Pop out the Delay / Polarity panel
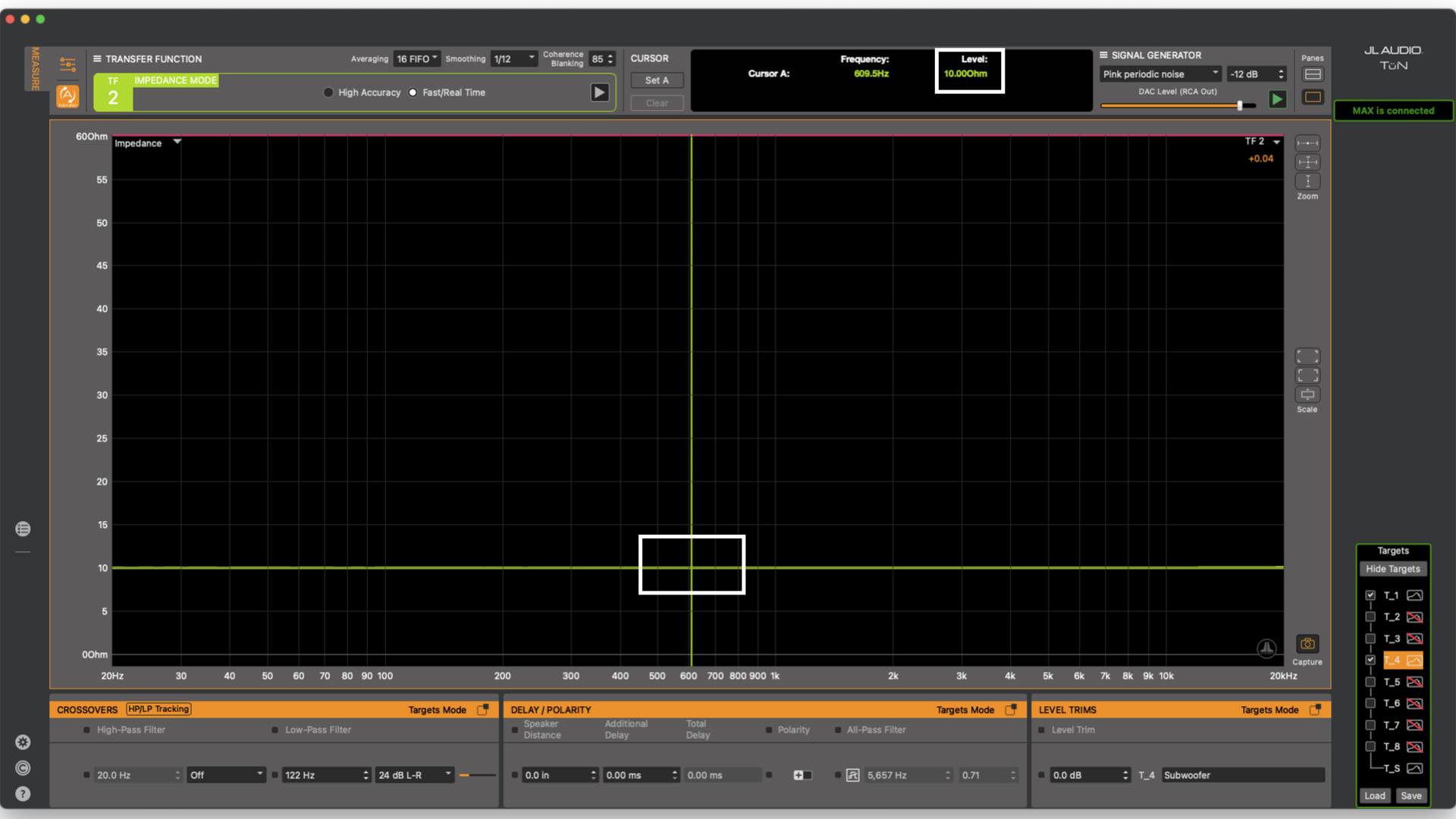This screenshot has width=1456, height=819. 1010,710
